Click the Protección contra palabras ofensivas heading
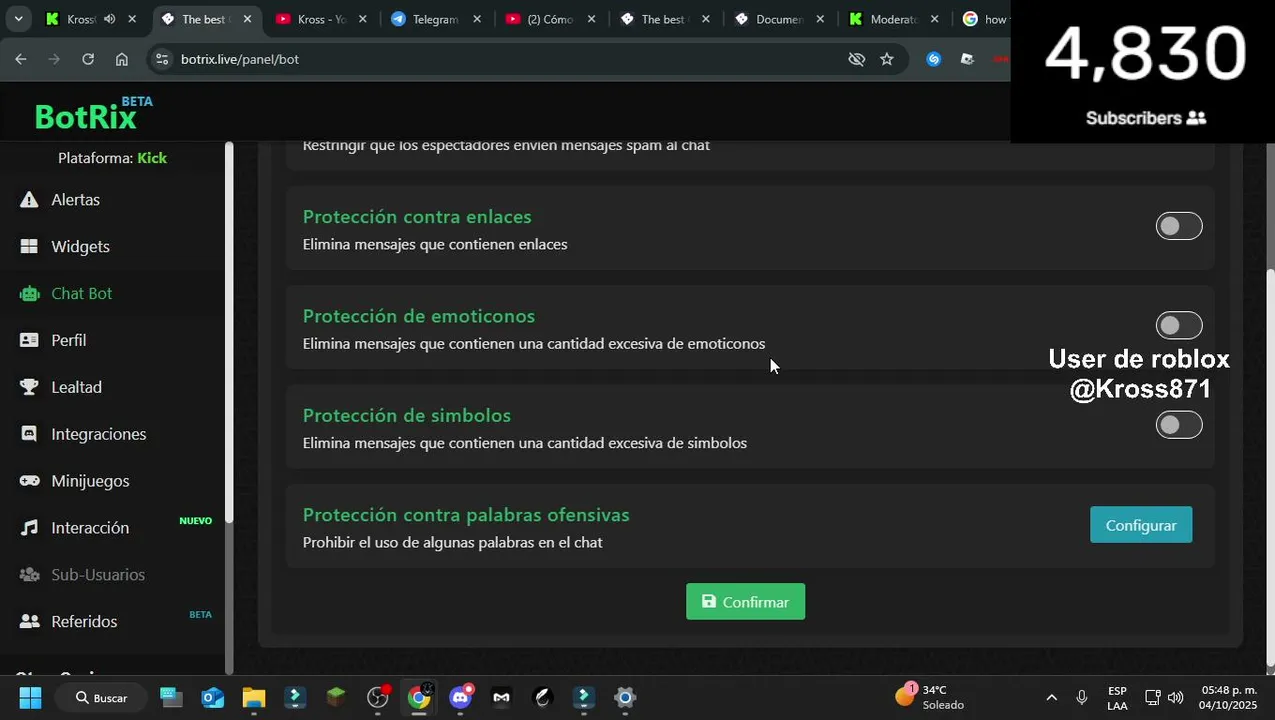The height and width of the screenshot is (720, 1275). coord(466,515)
